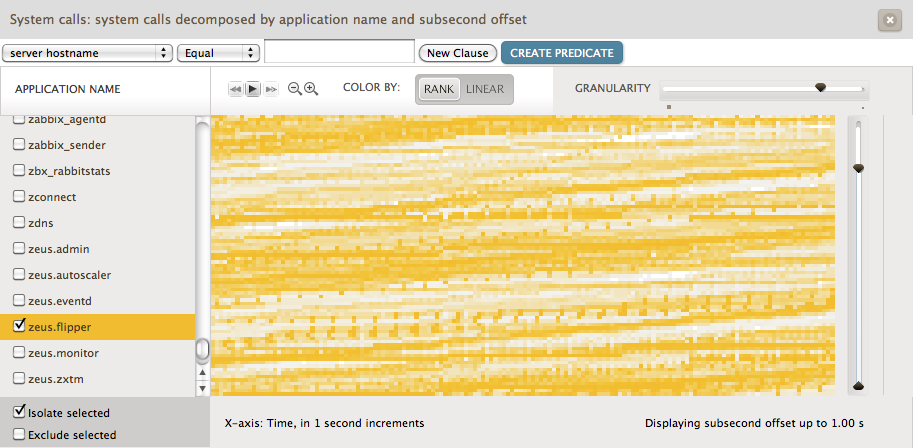Click the granularity slider handle
The image size is (913, 448).
click(x=821, y=88)
